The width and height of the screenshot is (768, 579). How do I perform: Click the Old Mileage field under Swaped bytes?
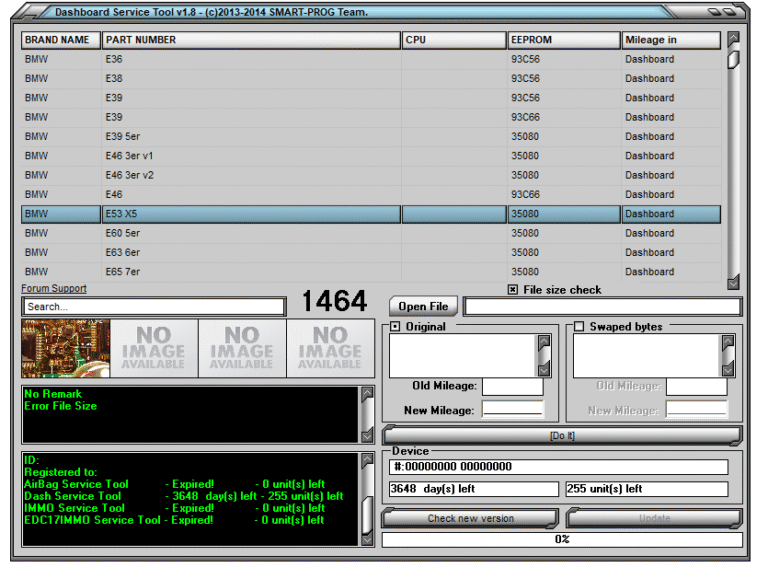[x=696, y=386]
